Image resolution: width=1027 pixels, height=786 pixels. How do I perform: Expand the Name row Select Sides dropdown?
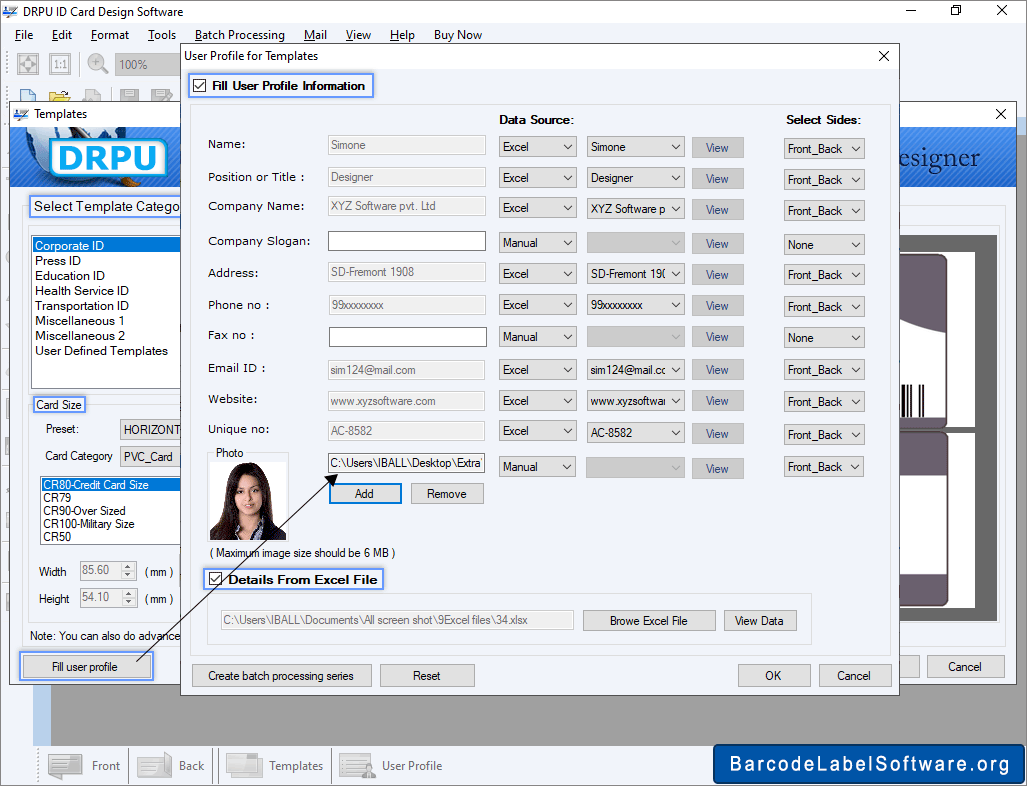click(x=824, y=149)
